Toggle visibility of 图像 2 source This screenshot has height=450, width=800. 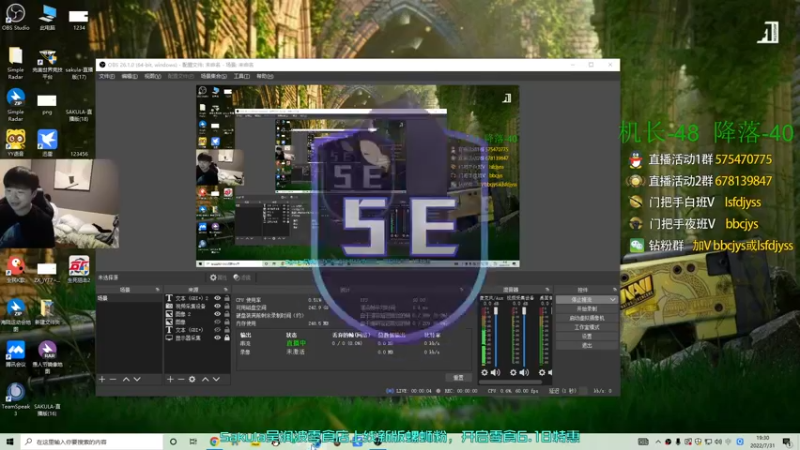coord(217,314)
